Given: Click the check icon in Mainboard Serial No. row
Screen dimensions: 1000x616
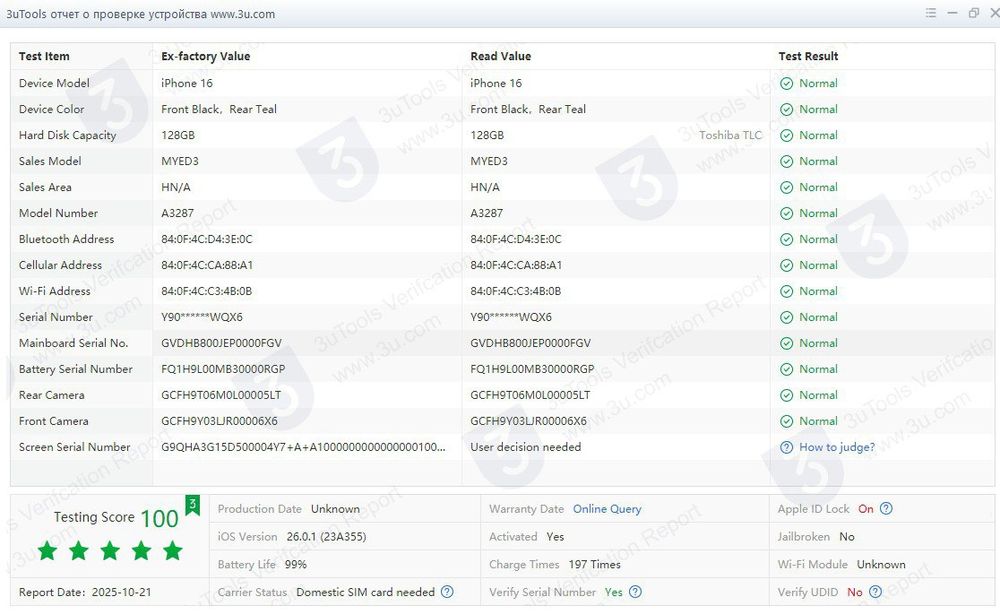Looking at the screenshot, I should coord(786,344).
